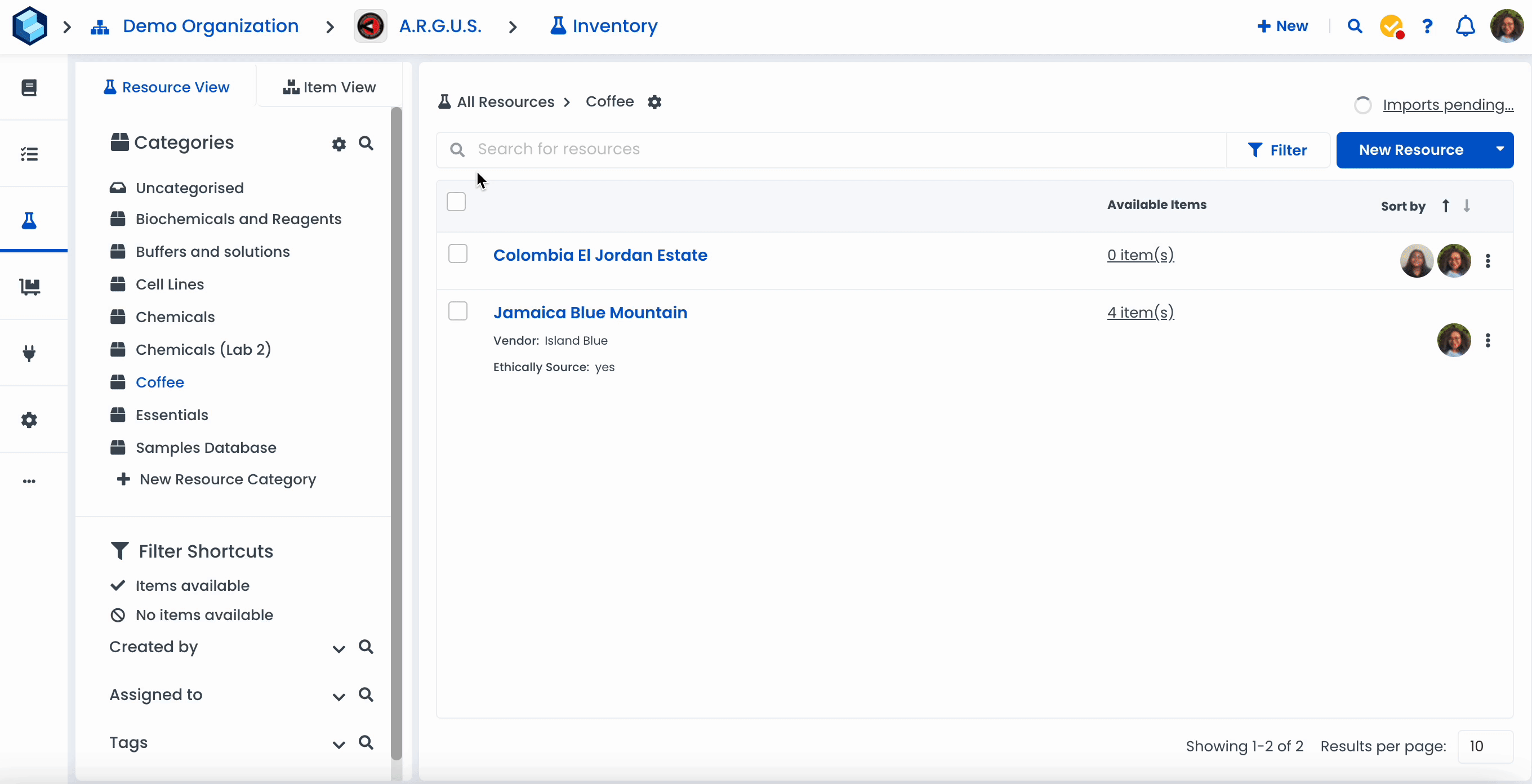
Task: Check the Jamaica Blue Mountain checkbox
Action: (457, 311)
